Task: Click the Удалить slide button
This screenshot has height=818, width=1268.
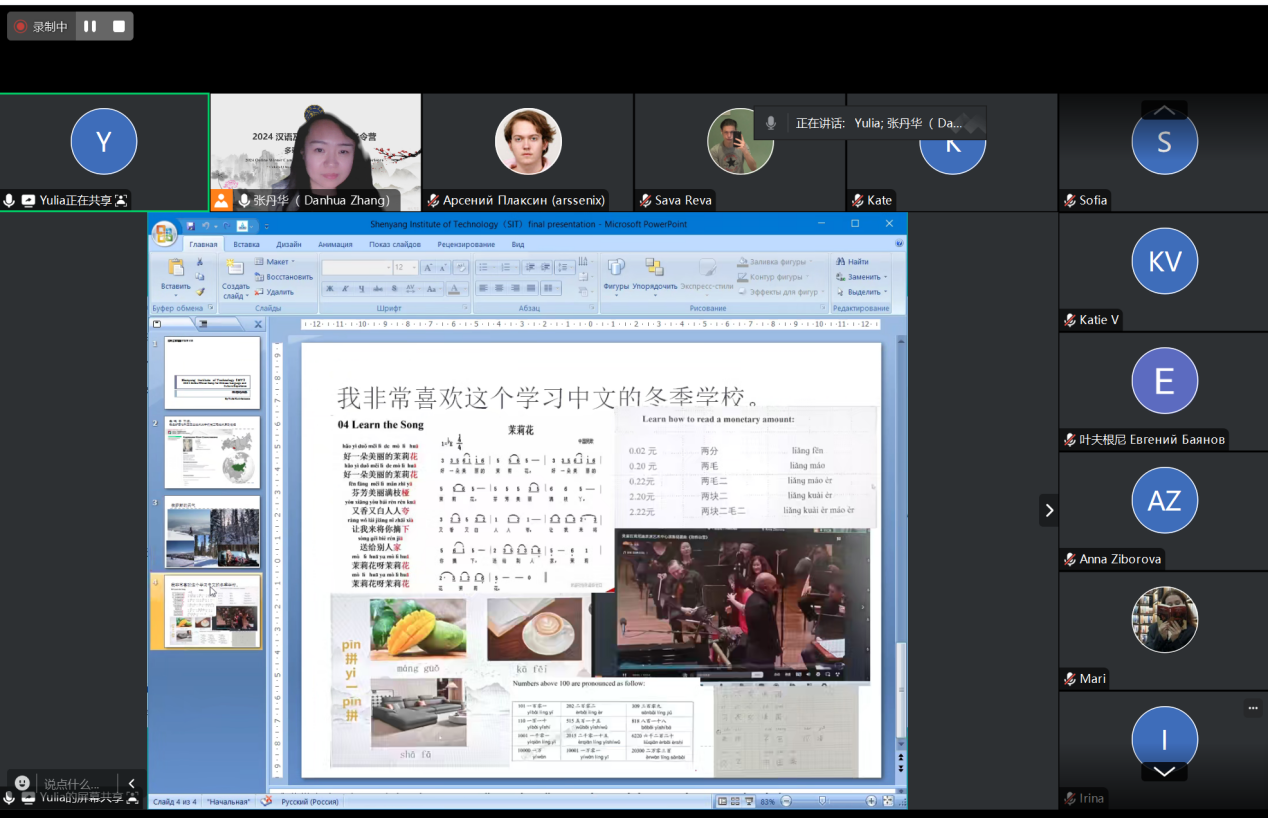Action: (x=274, y=292)
